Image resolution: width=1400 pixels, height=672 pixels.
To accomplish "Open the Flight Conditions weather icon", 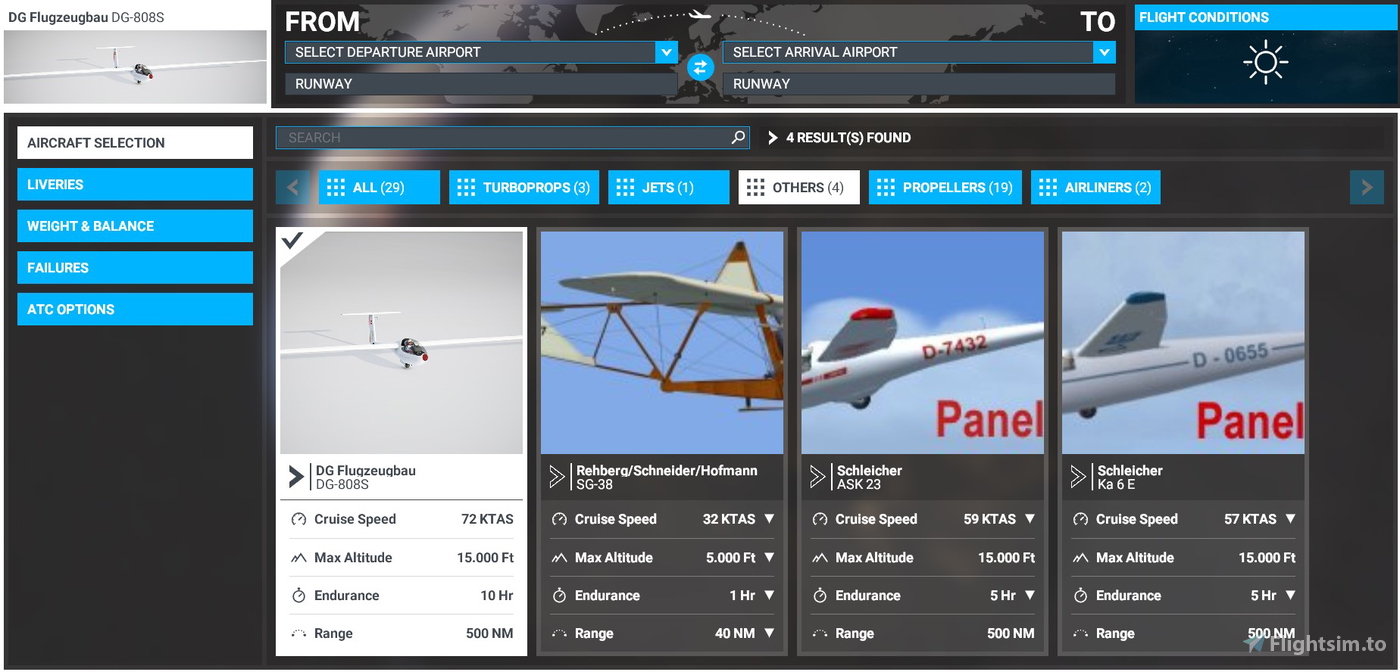I will tap(1265, 62).
